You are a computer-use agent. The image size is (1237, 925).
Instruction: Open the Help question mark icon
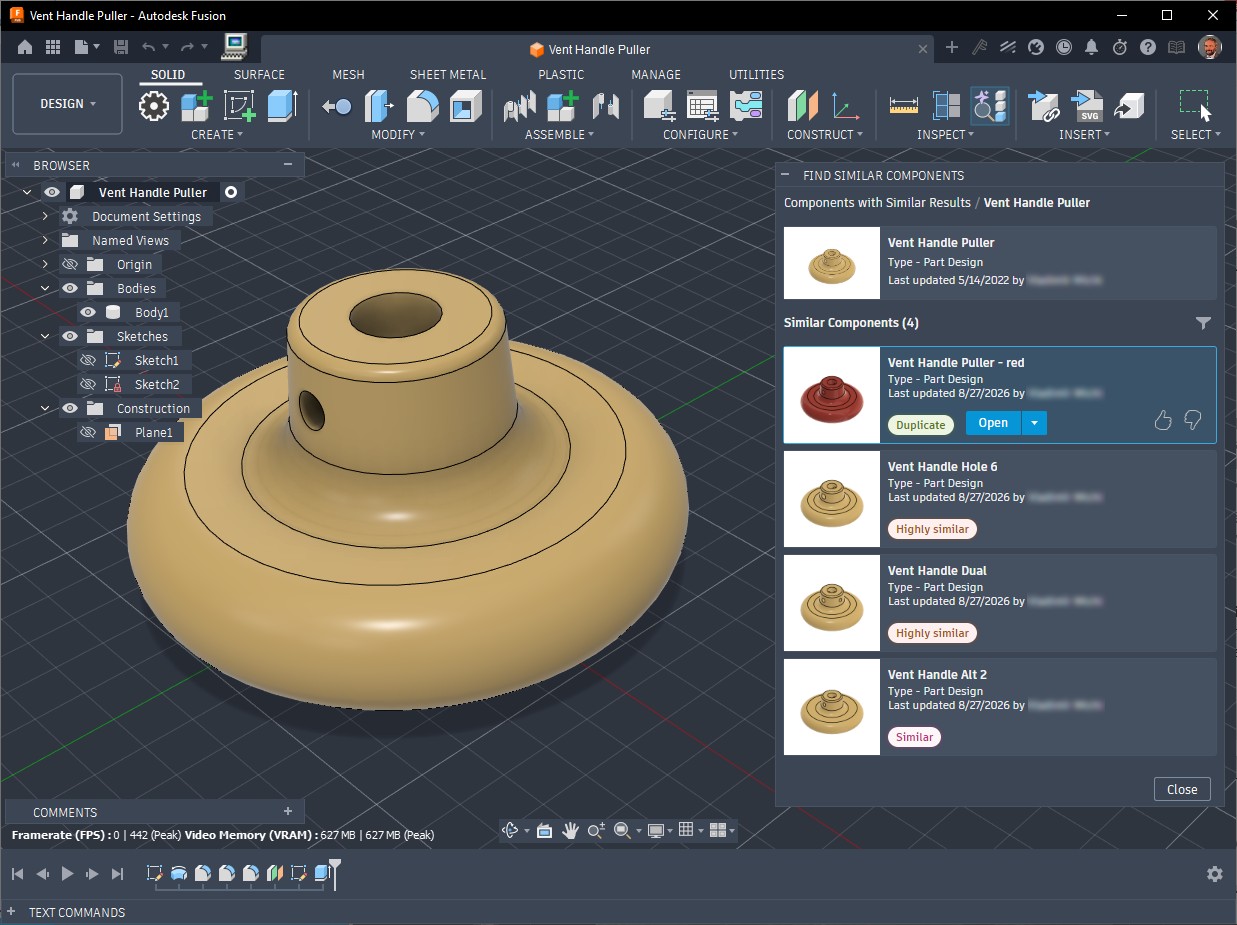coord(1148,47)
